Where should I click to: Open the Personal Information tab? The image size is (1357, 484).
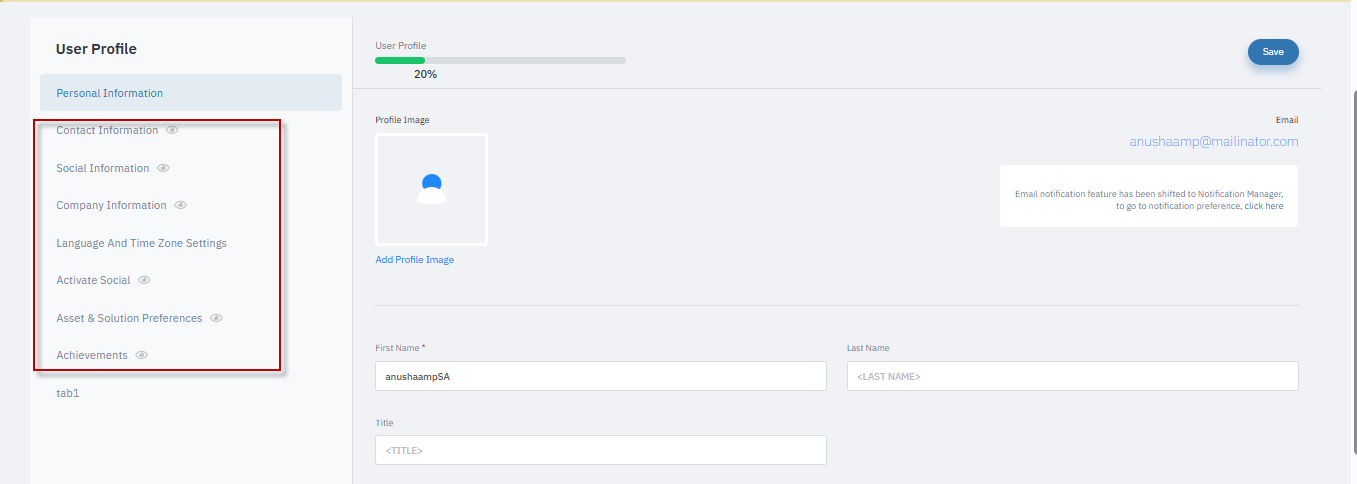point(110,93)
